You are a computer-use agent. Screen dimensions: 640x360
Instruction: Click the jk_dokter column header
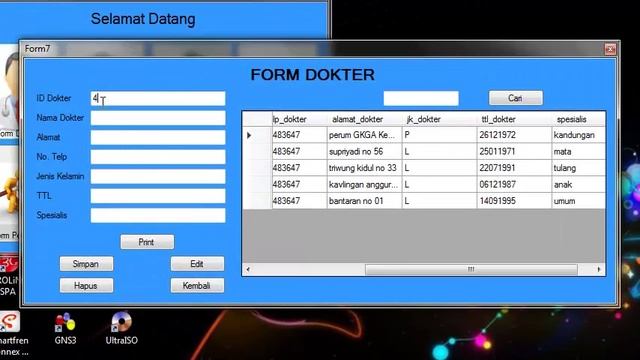coord(440,119)
